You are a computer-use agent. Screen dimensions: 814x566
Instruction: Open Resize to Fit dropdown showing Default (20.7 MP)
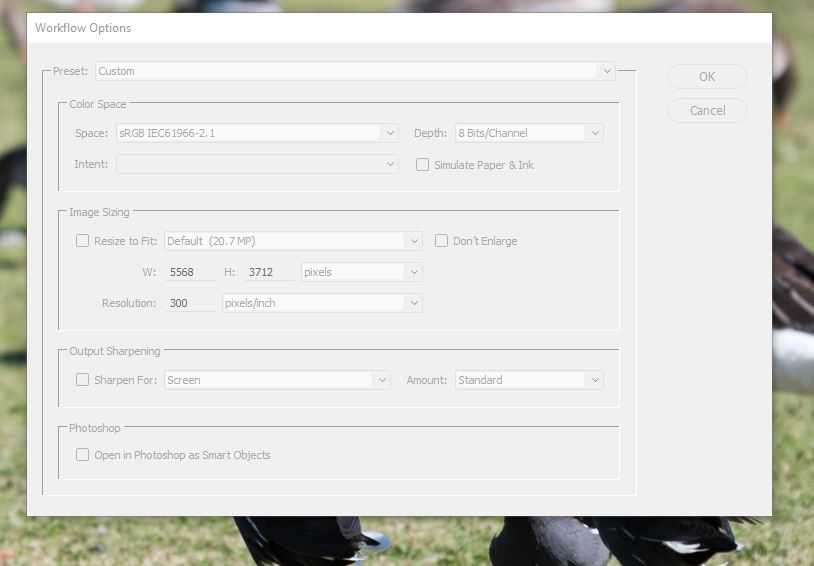(x=293, y=241)
